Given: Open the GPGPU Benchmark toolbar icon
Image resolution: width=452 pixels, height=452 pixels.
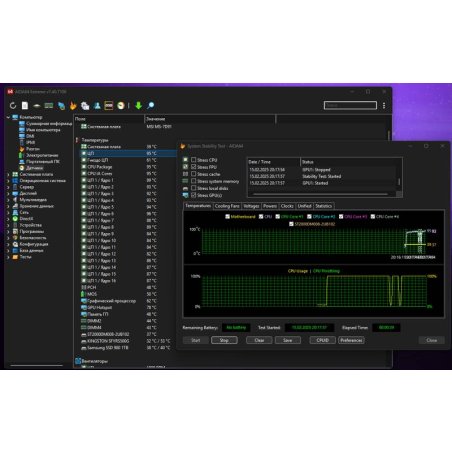Looking at the screenshot, I should [x=61, y=106].
